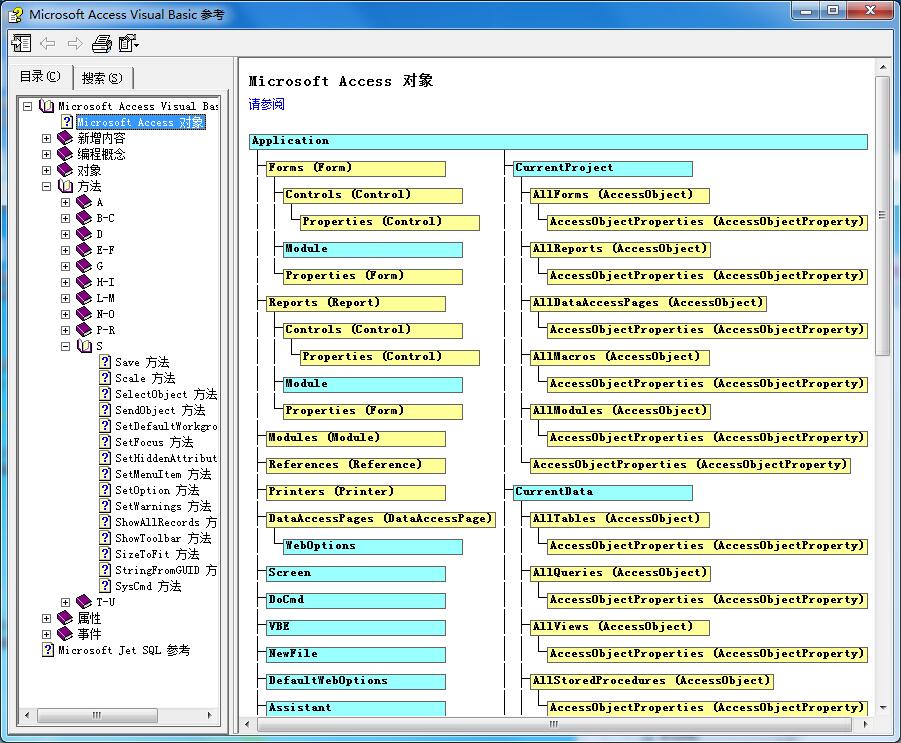Open the Screen object box

pos(356,573)
